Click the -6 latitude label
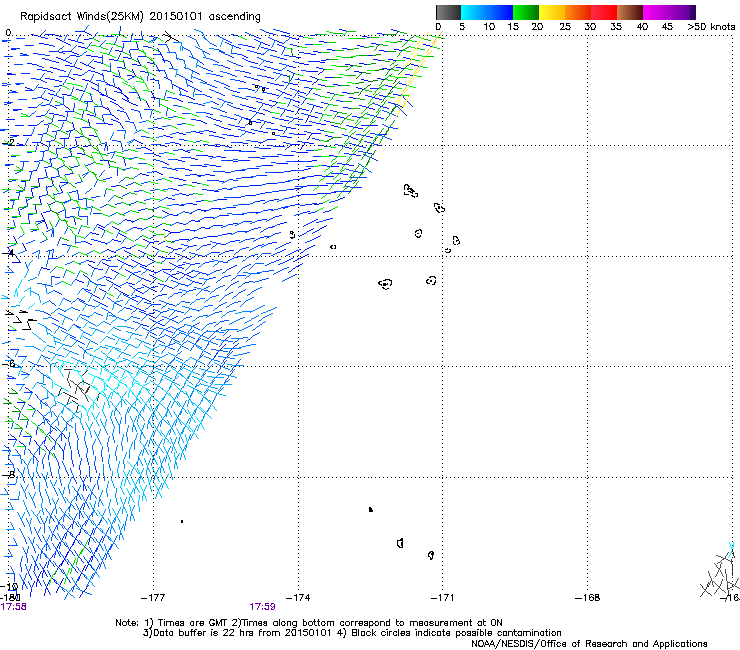Screen dimensions: 740x650 coord(8,364)
